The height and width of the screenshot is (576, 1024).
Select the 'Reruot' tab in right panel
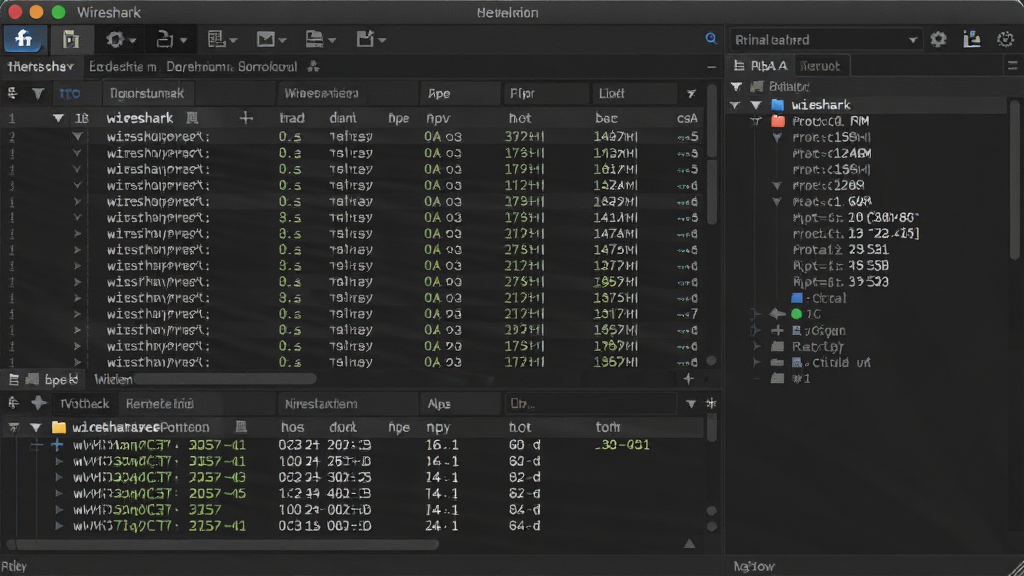click(x=820, y=65)
